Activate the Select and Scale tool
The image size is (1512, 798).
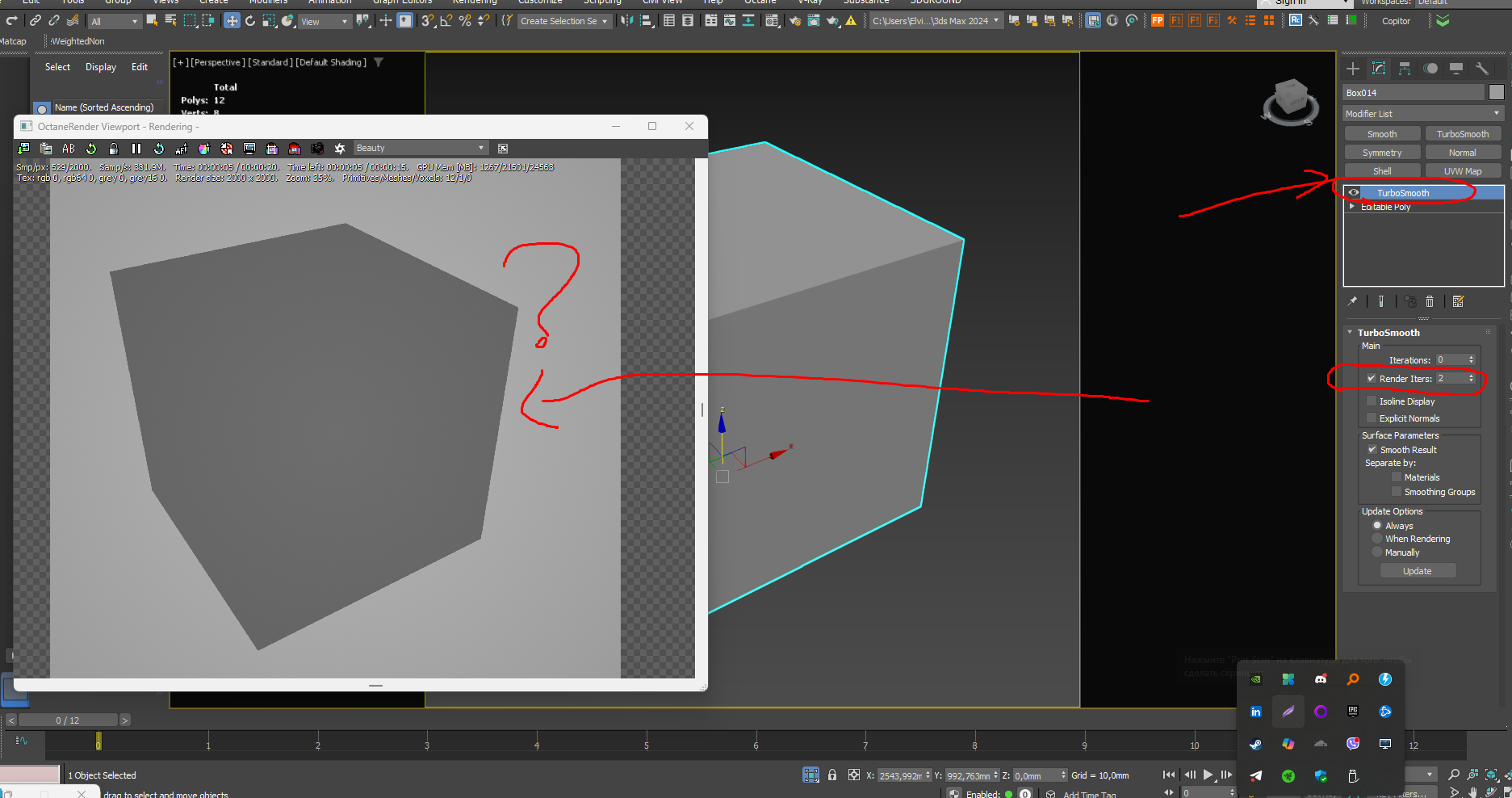click(269, 21)
